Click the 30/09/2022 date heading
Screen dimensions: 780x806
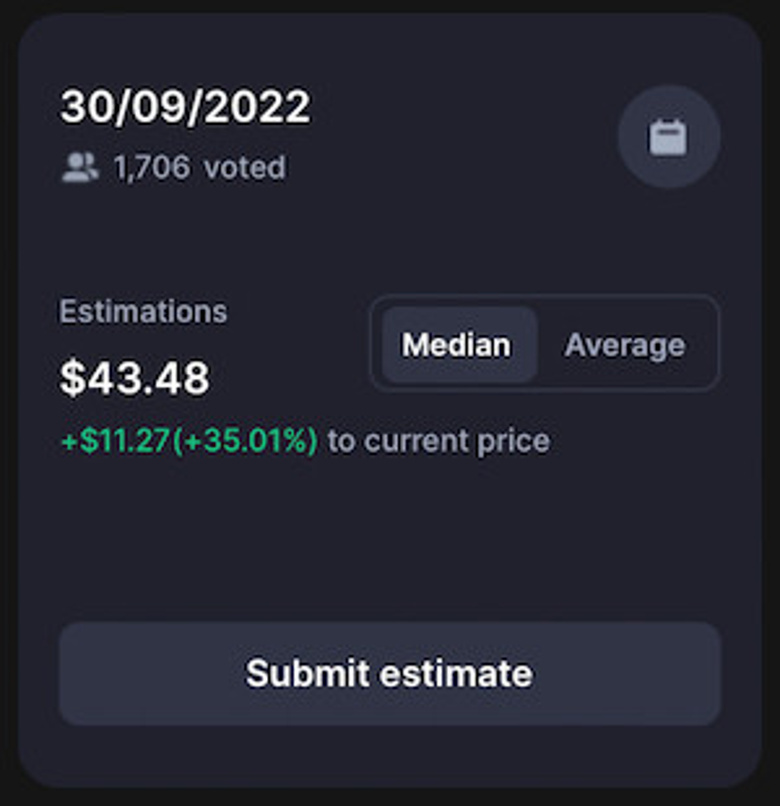185,107
